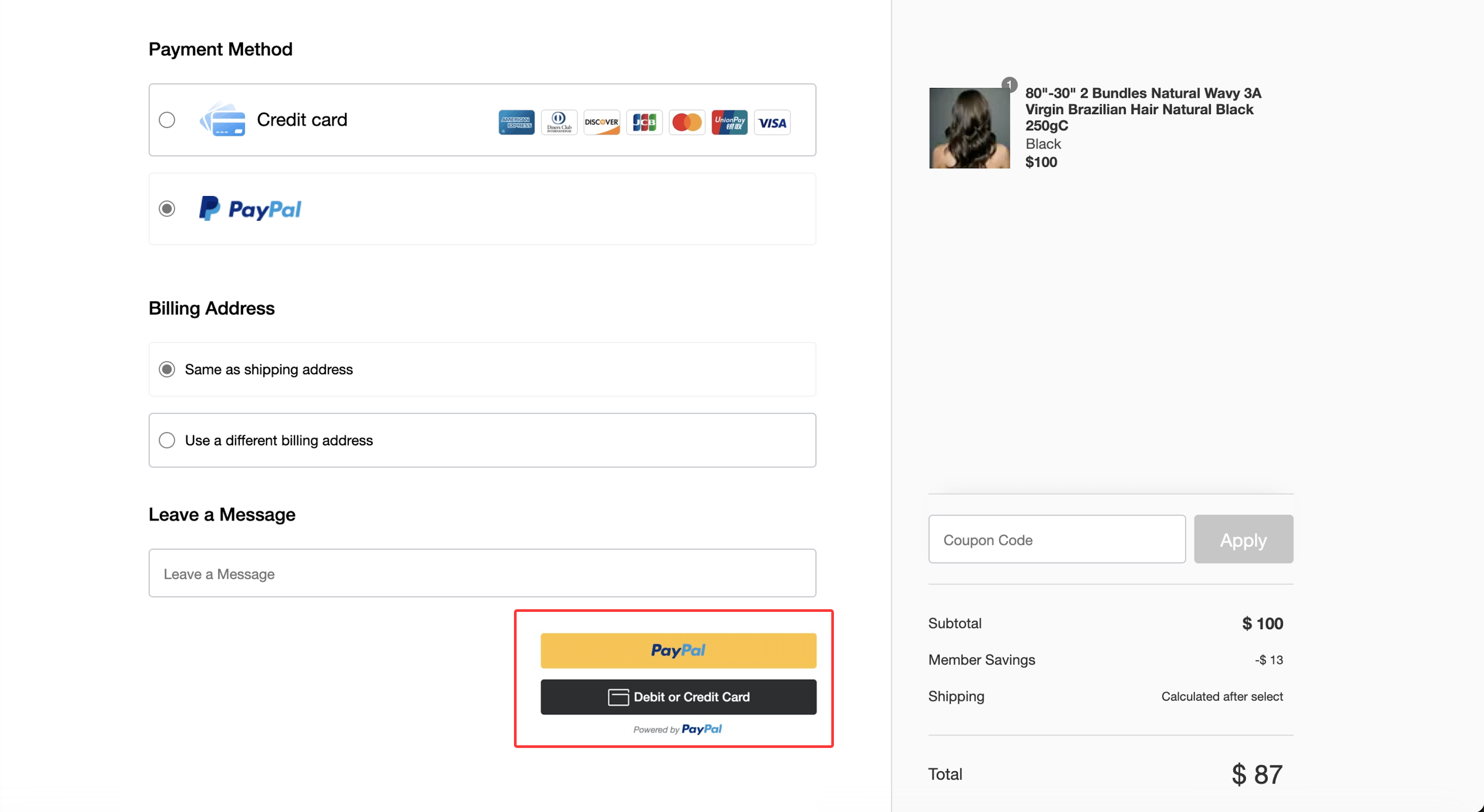Click the Mastercard icon
The width and height of the screenshot is (1484, 812).
click(687, 122)
